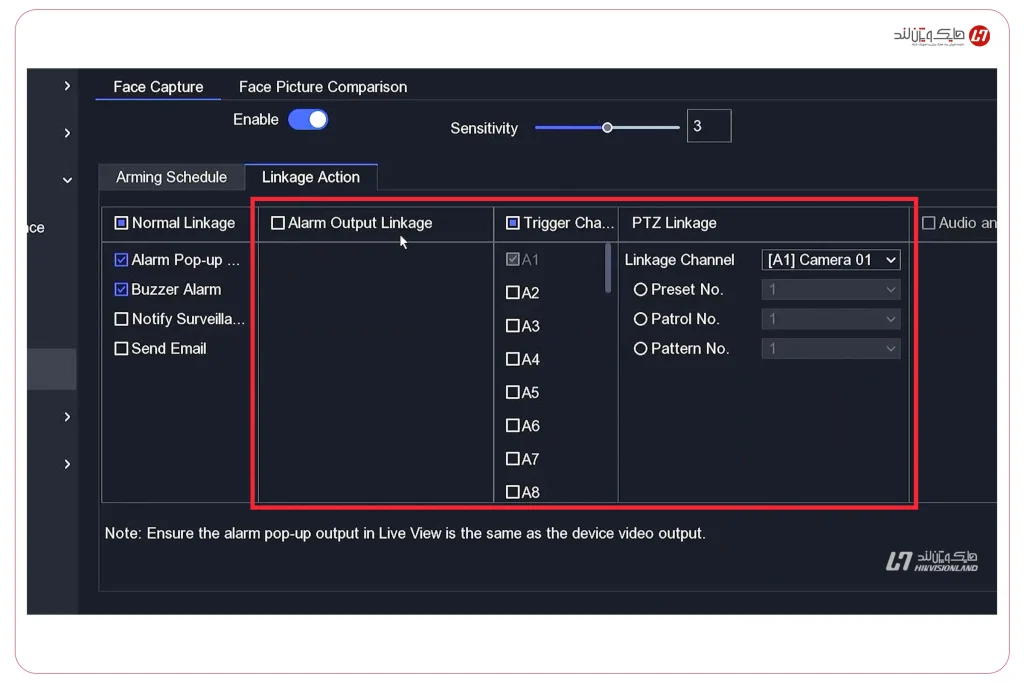Select the Preset No. radio button
Image resolution: width=1024 pixels, height=683 pixels.
pyautogui.click(x=641, y=289)
